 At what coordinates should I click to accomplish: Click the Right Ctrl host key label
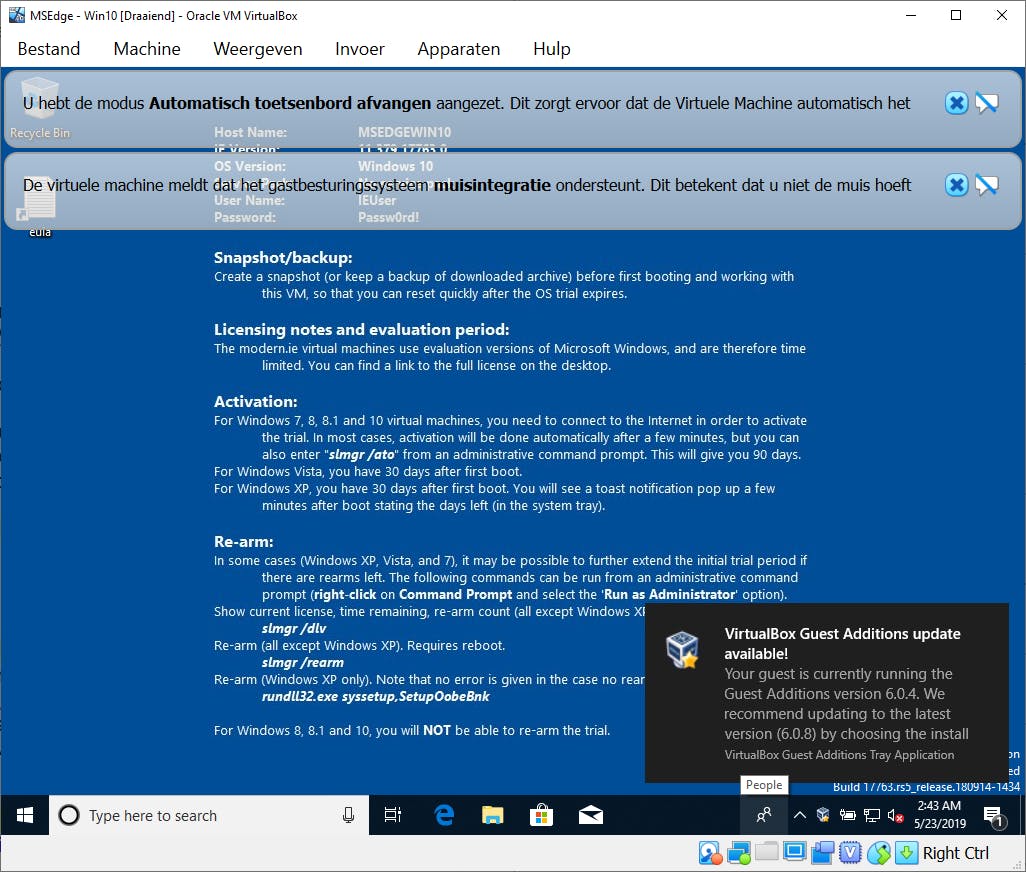(955, 853)
